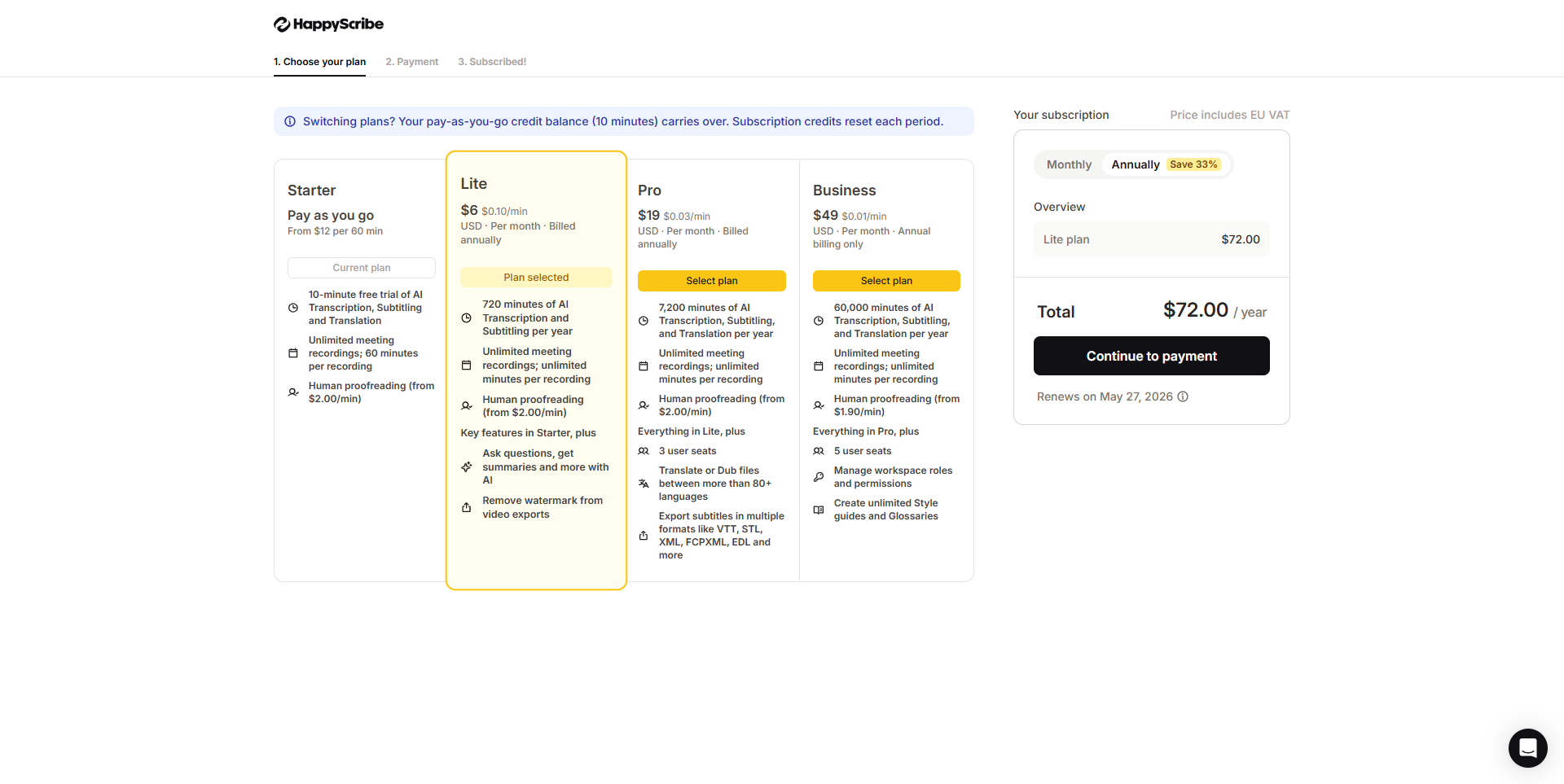
Task: Click "Key features in Starter, plus" text
Action: coord(528,433)
